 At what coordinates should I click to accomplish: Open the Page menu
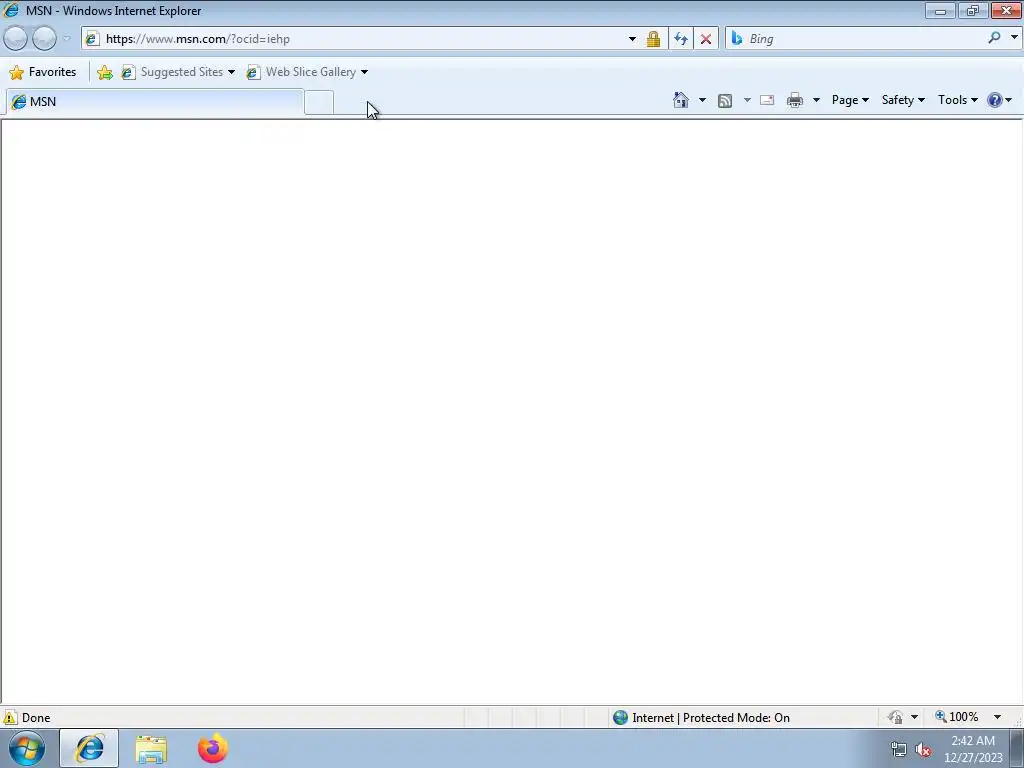(x=850, y=100)
